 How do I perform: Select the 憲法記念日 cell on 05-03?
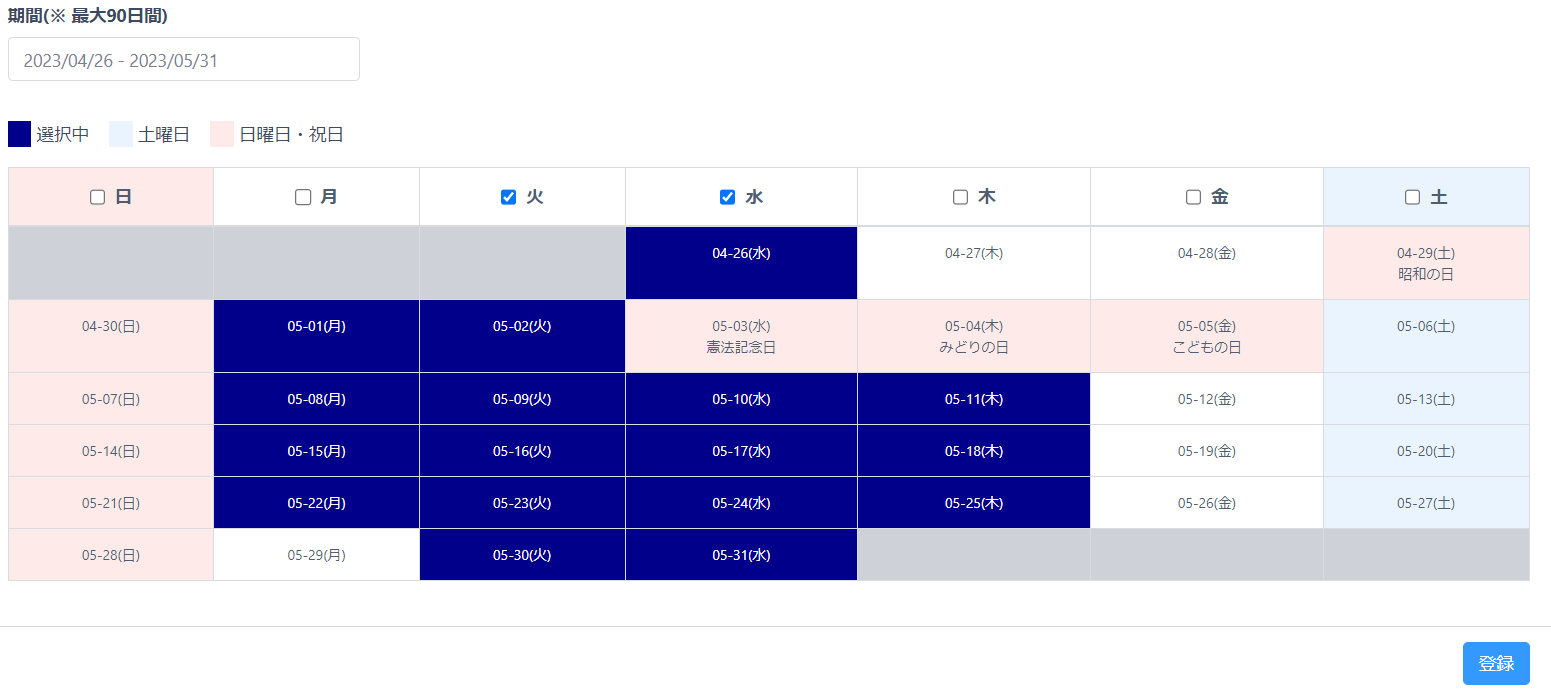[x=741, y=336]
